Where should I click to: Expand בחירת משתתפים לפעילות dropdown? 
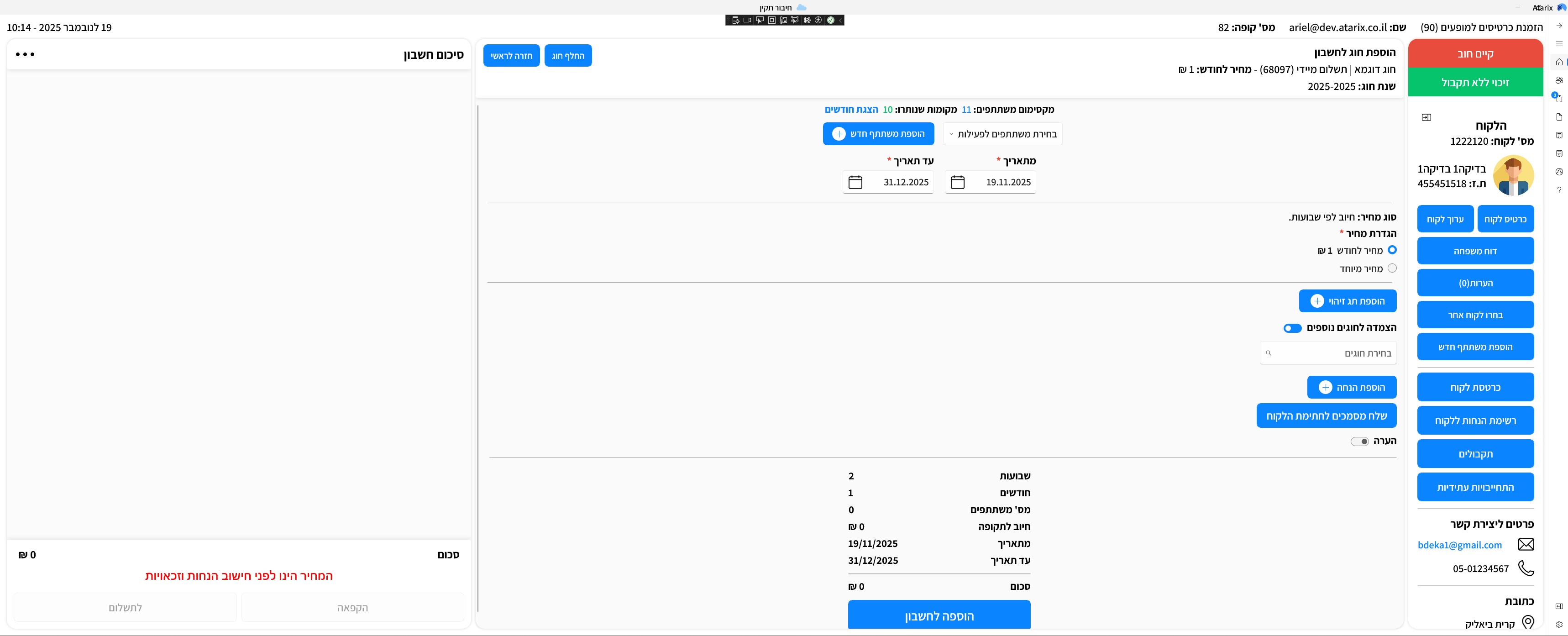(x=1002, y=134)
